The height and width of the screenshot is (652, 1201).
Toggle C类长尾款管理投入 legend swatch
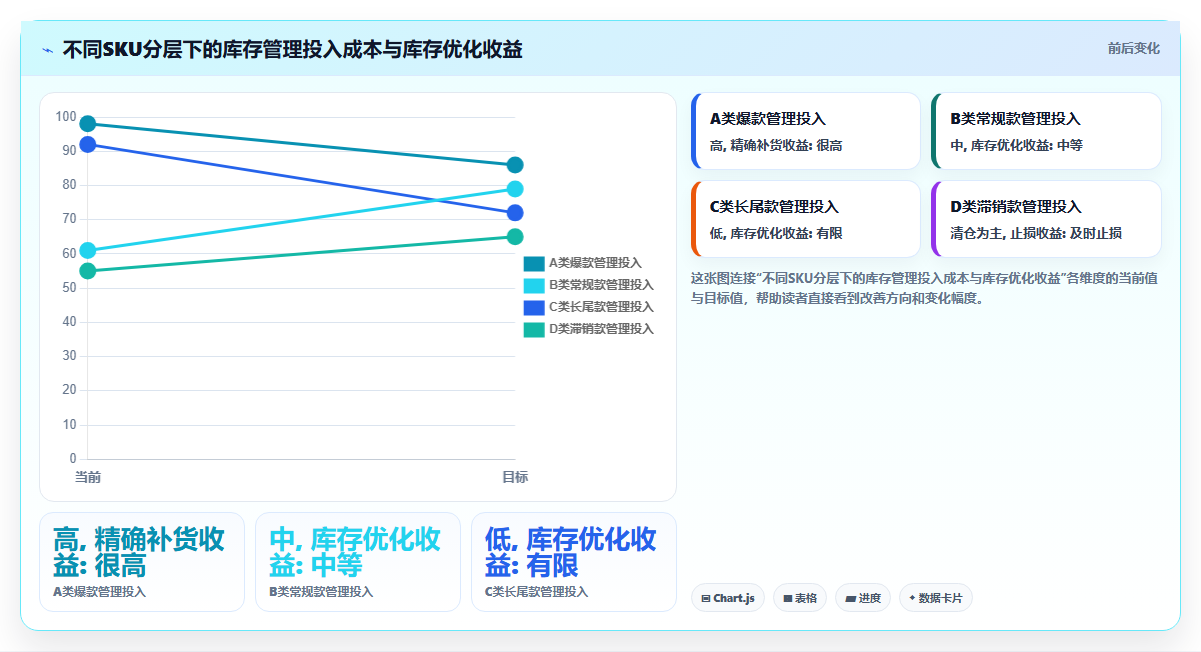[534, 307]
